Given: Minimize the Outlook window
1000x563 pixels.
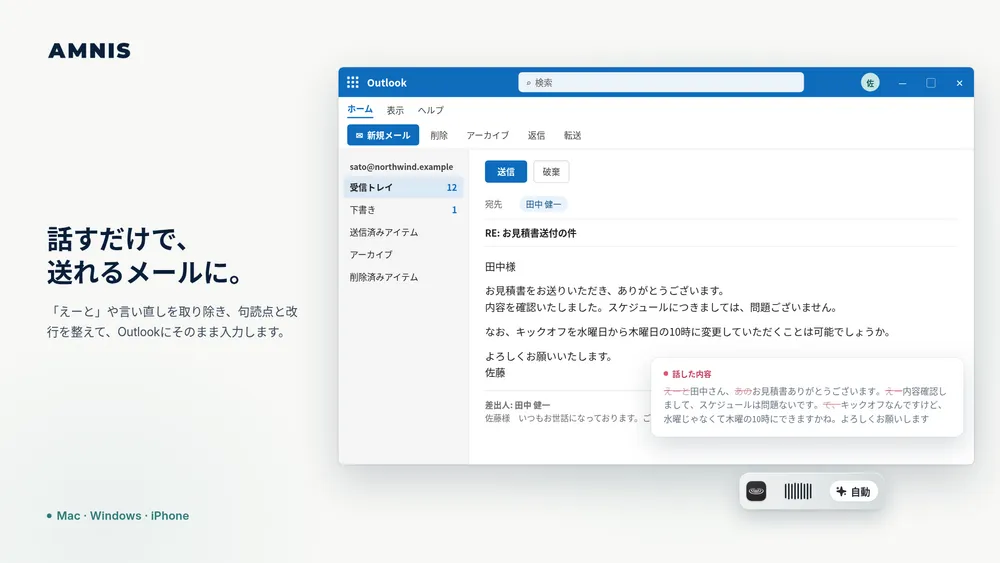Looking at the screenshot, I should tap(902, 83).
